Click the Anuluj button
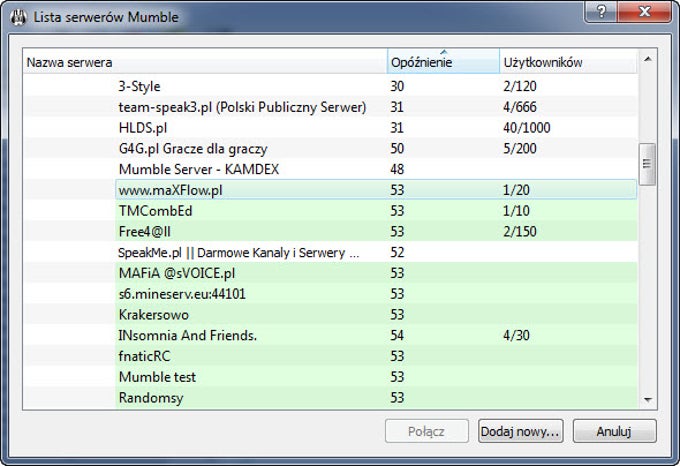 (x=614, y=431)
